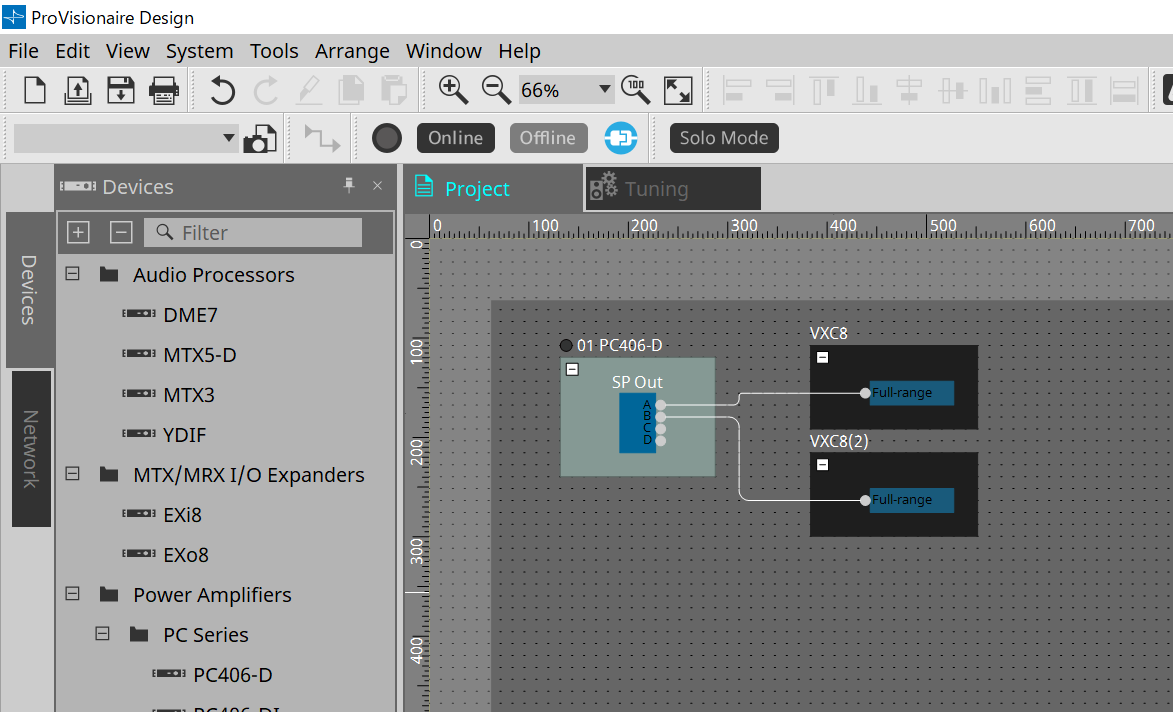Collapse the Audio Processors tree group

coord(73,274)
